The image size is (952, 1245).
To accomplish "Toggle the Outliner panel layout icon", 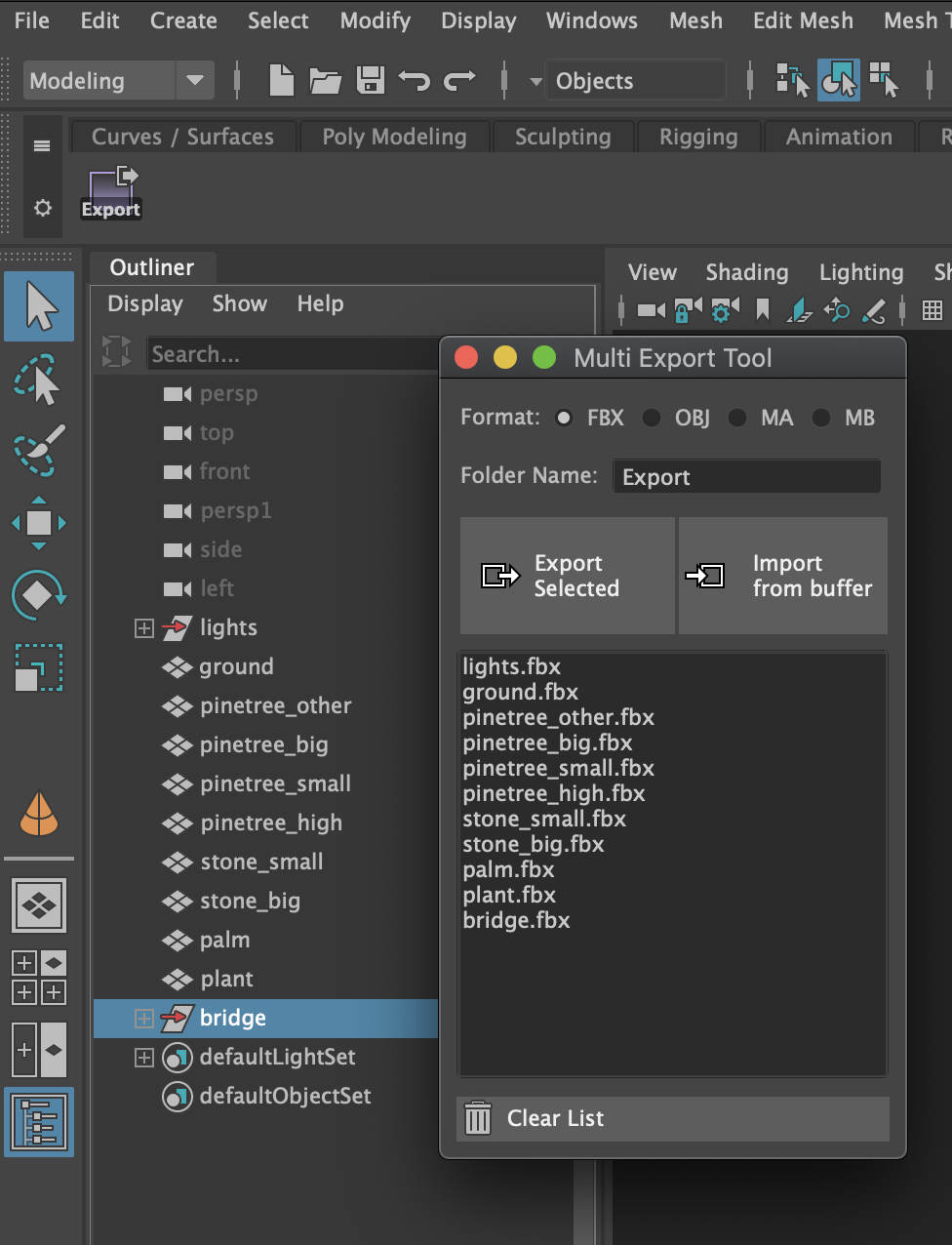I will click(x=39, y=1122).
